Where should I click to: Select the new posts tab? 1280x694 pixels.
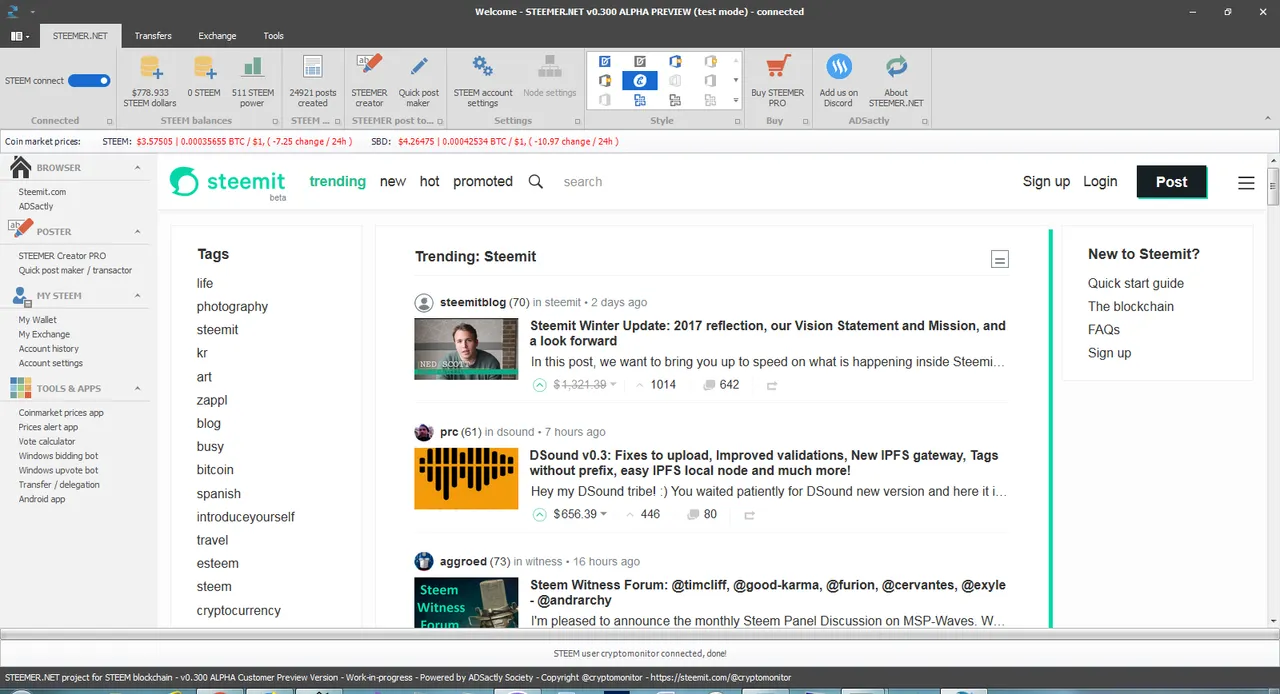393,182
